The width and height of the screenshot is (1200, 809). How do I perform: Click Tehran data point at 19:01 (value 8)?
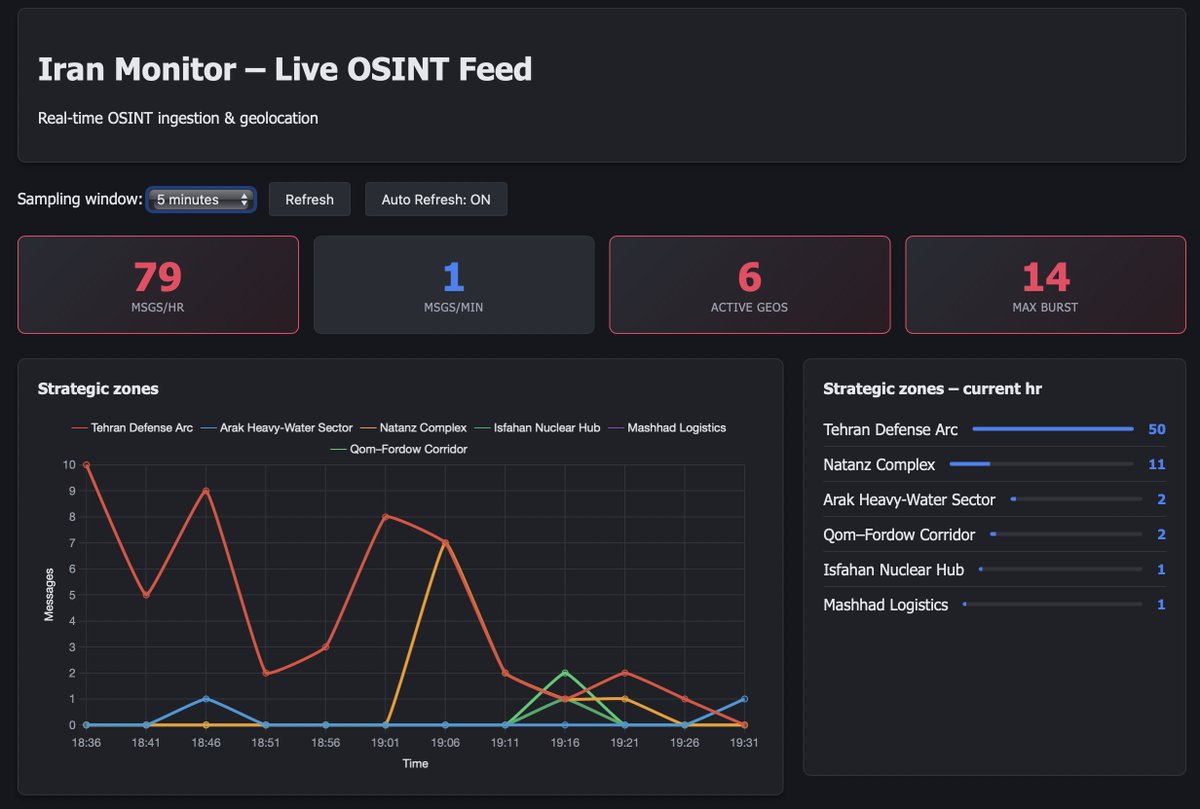pos(386,517)
